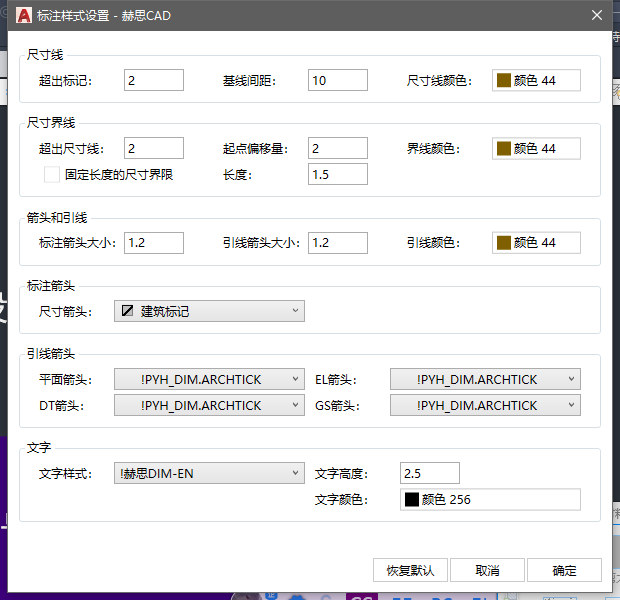Open the 尺寸线颜色 color picker
Screen dimensions: 620x600
coord(536,80)
